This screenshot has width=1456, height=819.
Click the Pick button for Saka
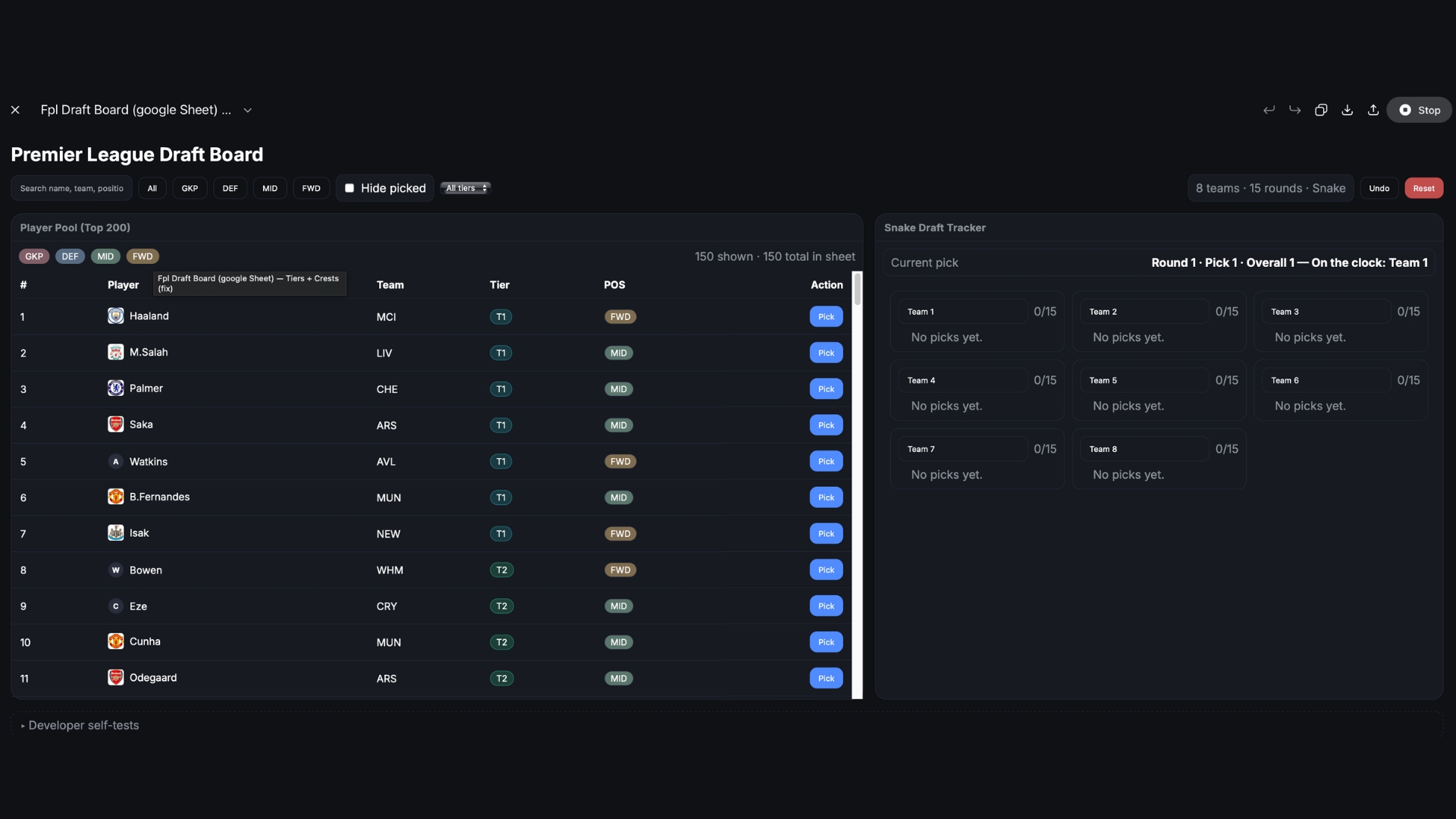826,425
